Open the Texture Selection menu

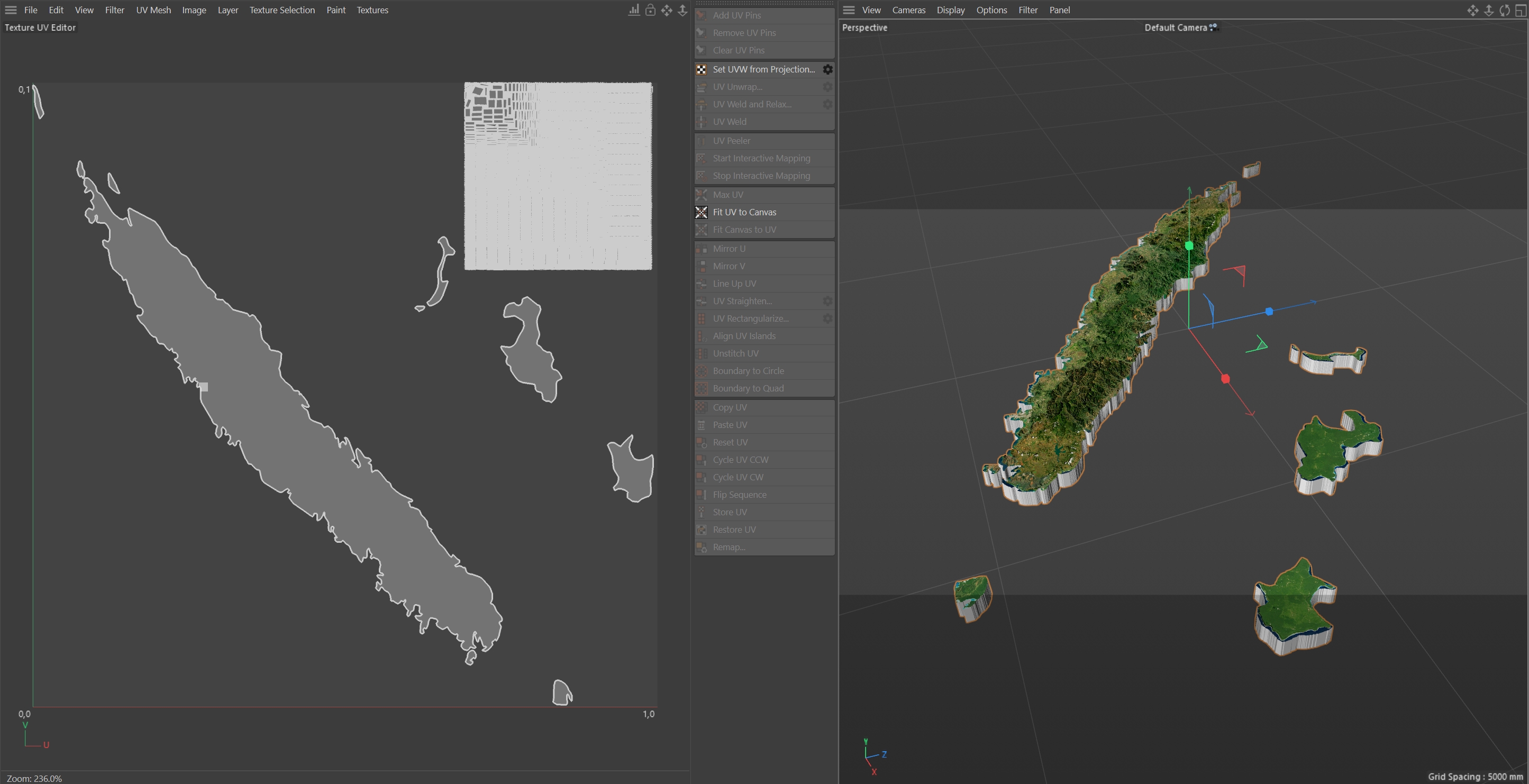coord(282,10)
